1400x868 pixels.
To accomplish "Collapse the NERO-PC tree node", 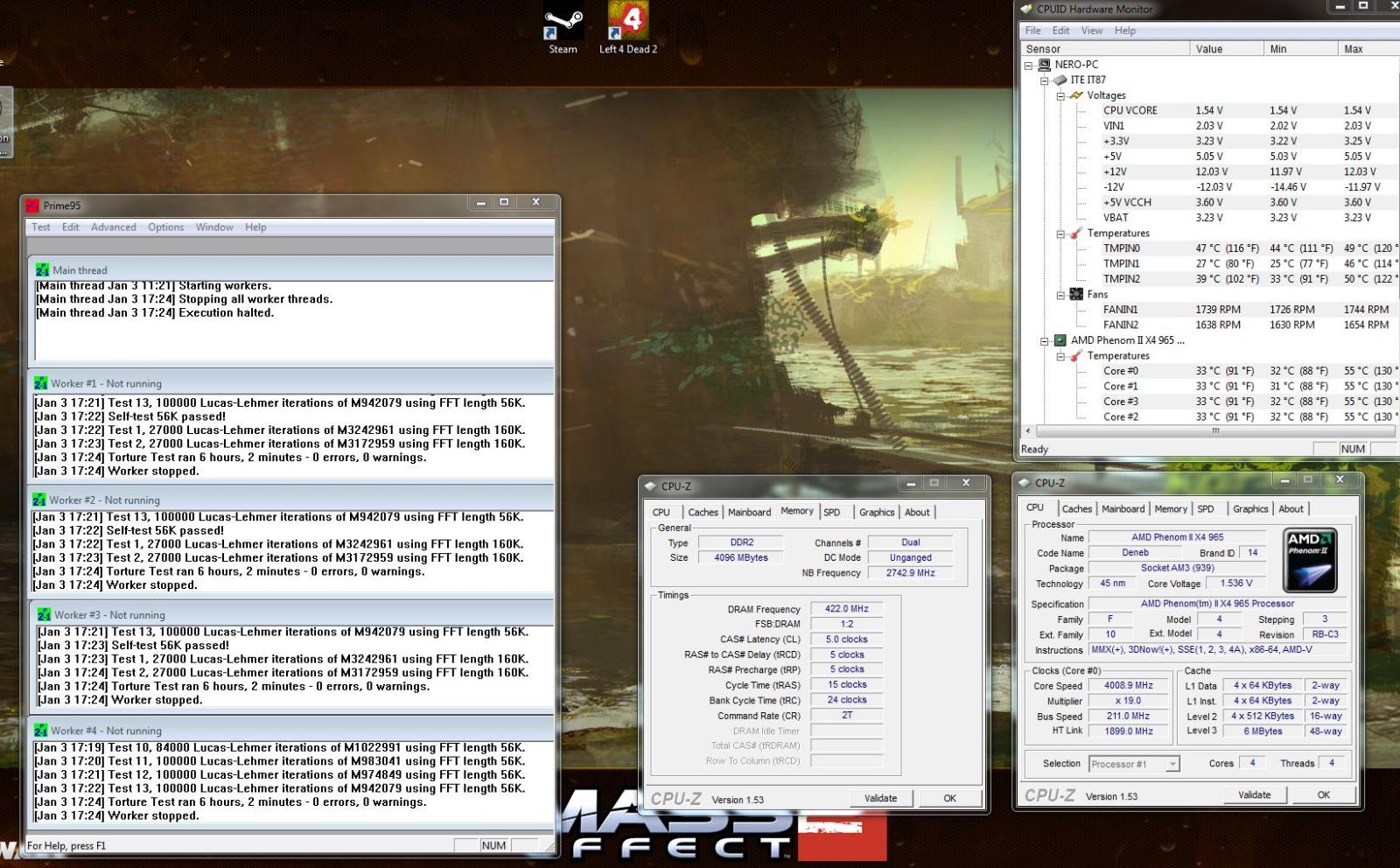I will pyautogui.click(x=1029, y=66).
